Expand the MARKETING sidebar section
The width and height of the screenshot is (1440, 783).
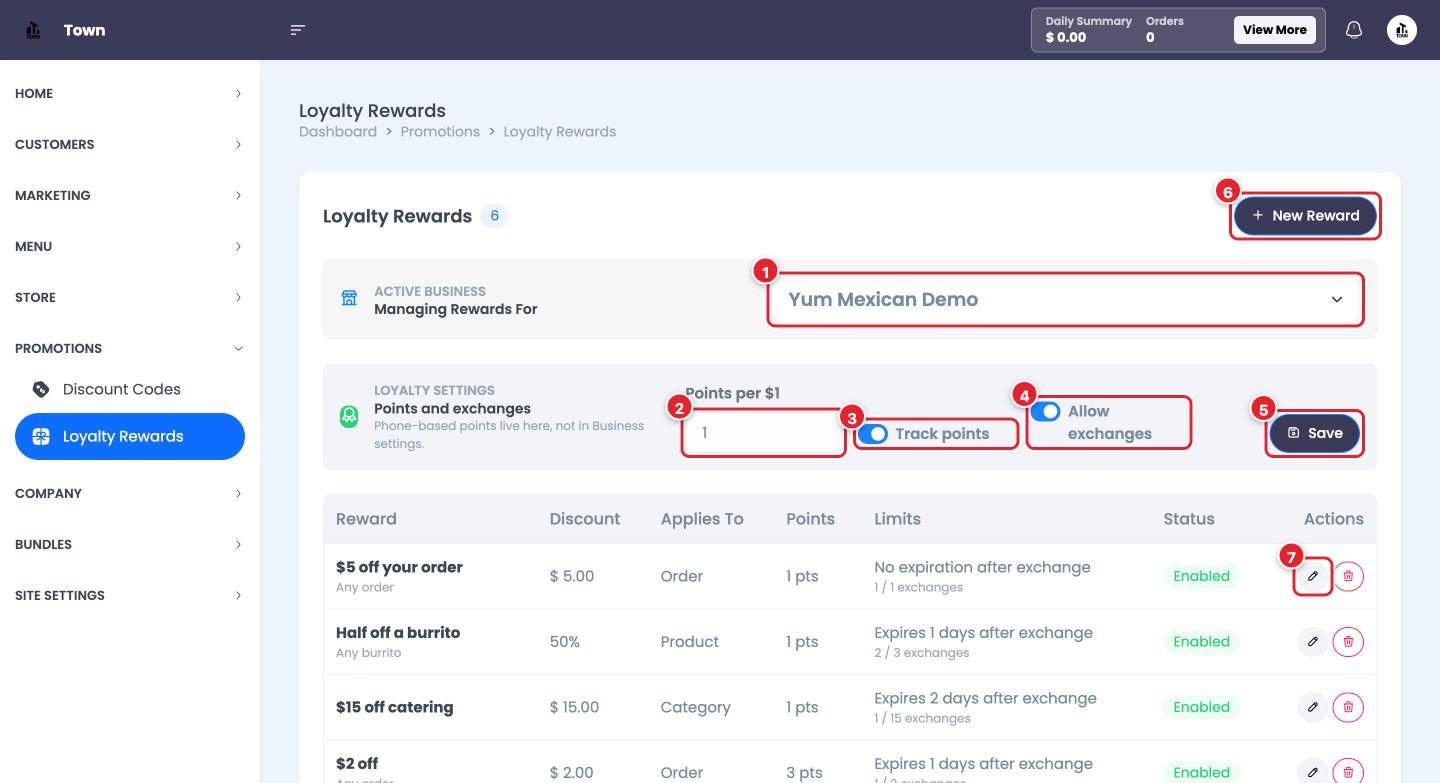point(130,195)
